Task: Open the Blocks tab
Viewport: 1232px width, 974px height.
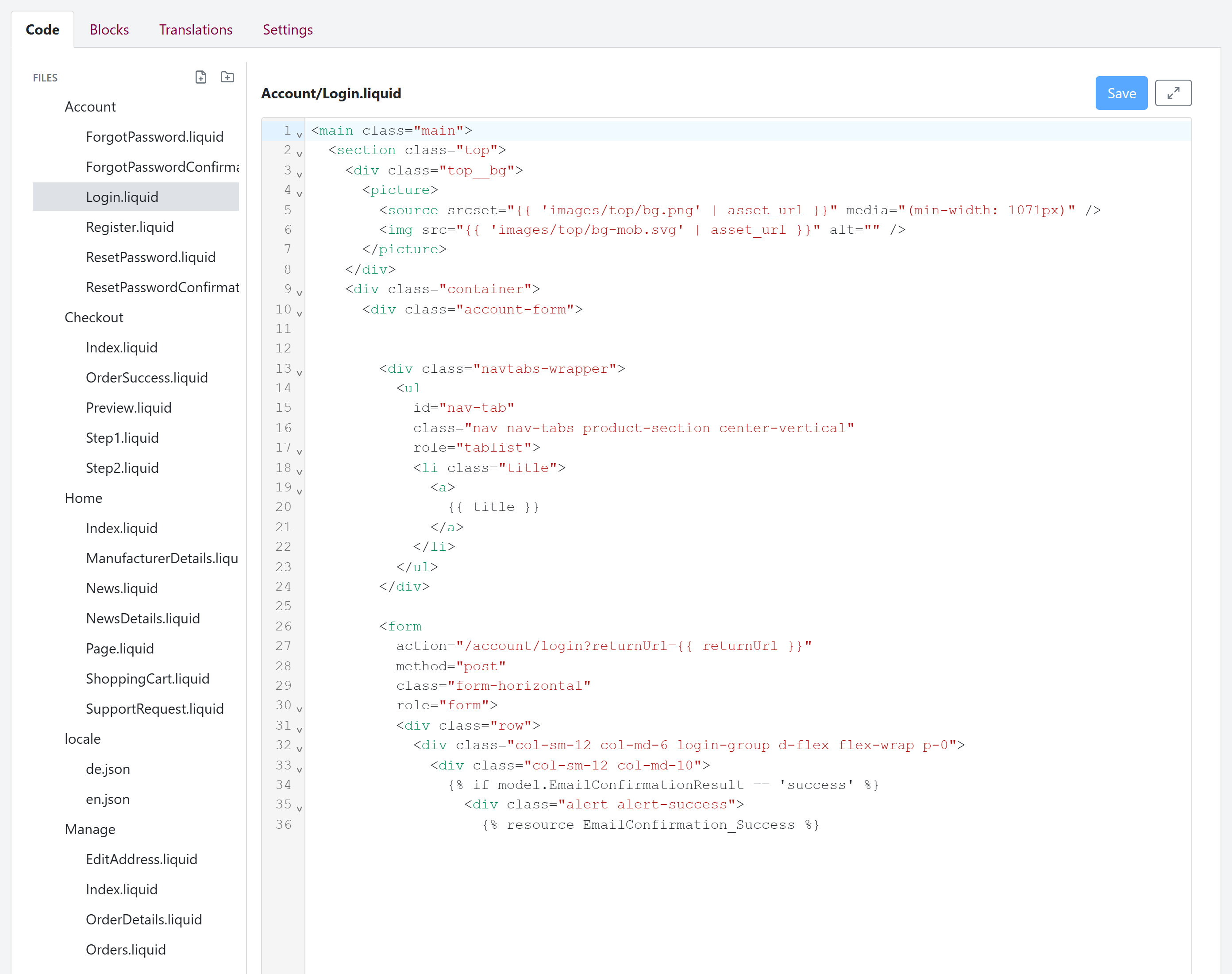Action: click(x=109, y=30)
